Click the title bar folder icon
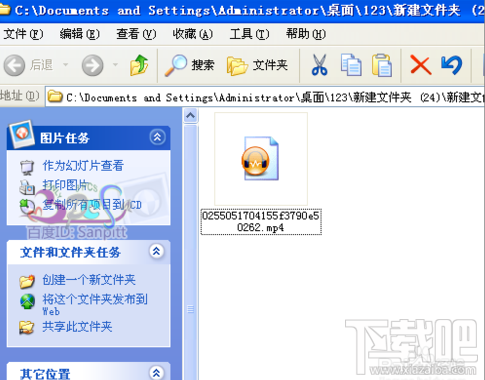The width and height of the screenshot is (485, 380). click(x=4, y=10)
